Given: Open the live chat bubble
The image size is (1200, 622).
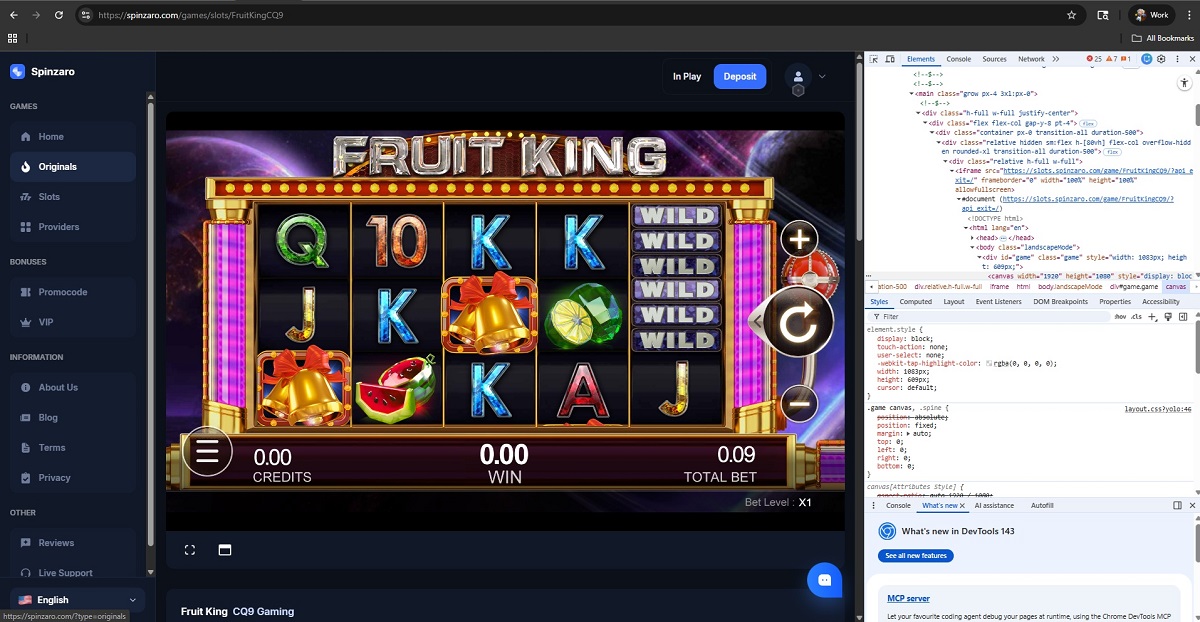Looking at the screenshot, I should click(825, 580).
